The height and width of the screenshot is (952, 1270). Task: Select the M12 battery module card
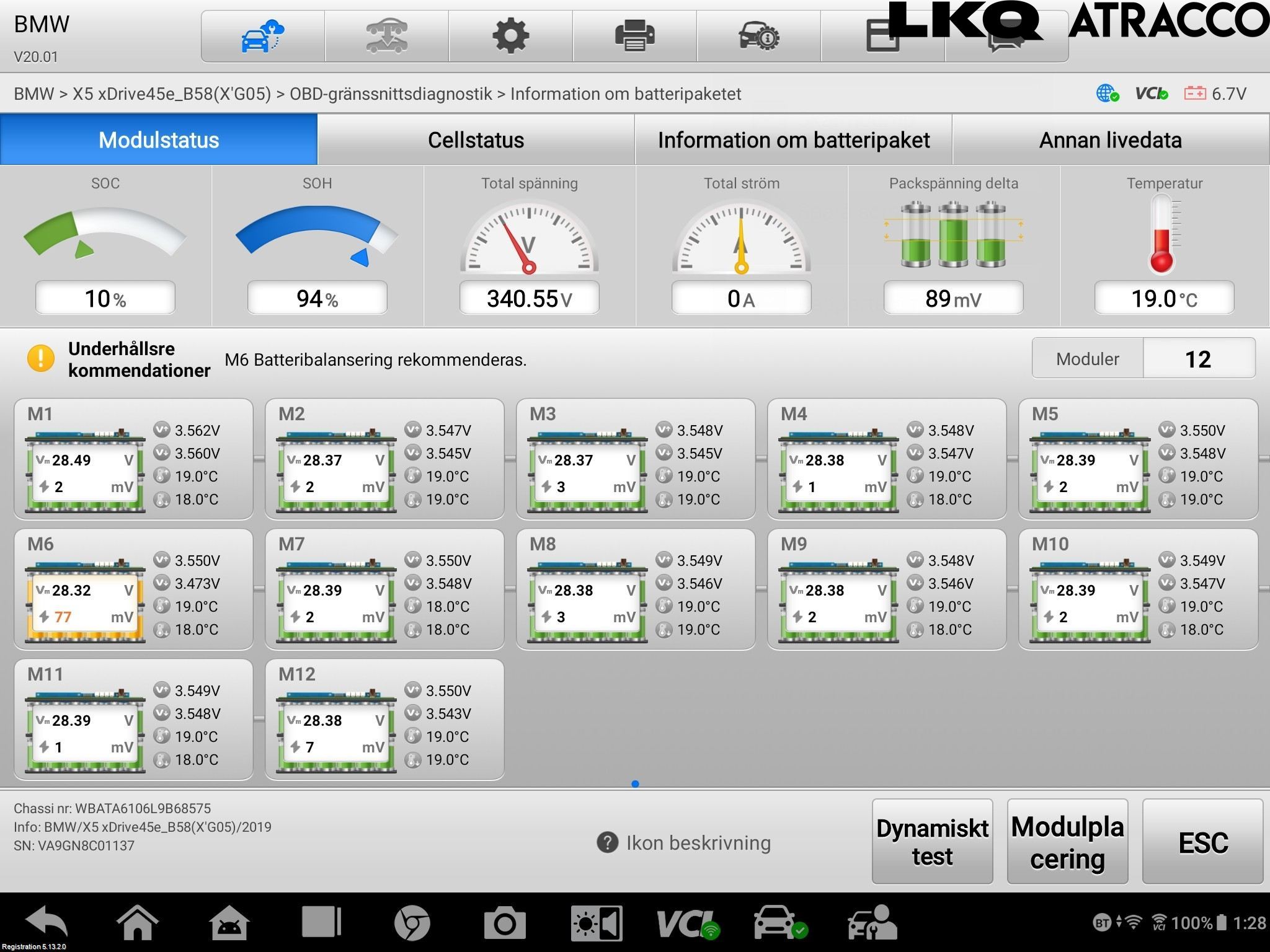[x=384, y=719]
